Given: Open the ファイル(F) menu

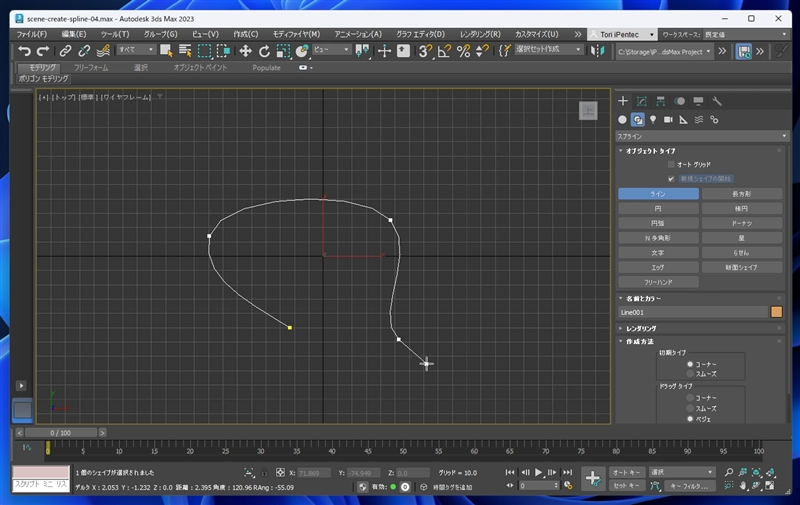Looking at the screenshot, I should click(32, 34).
